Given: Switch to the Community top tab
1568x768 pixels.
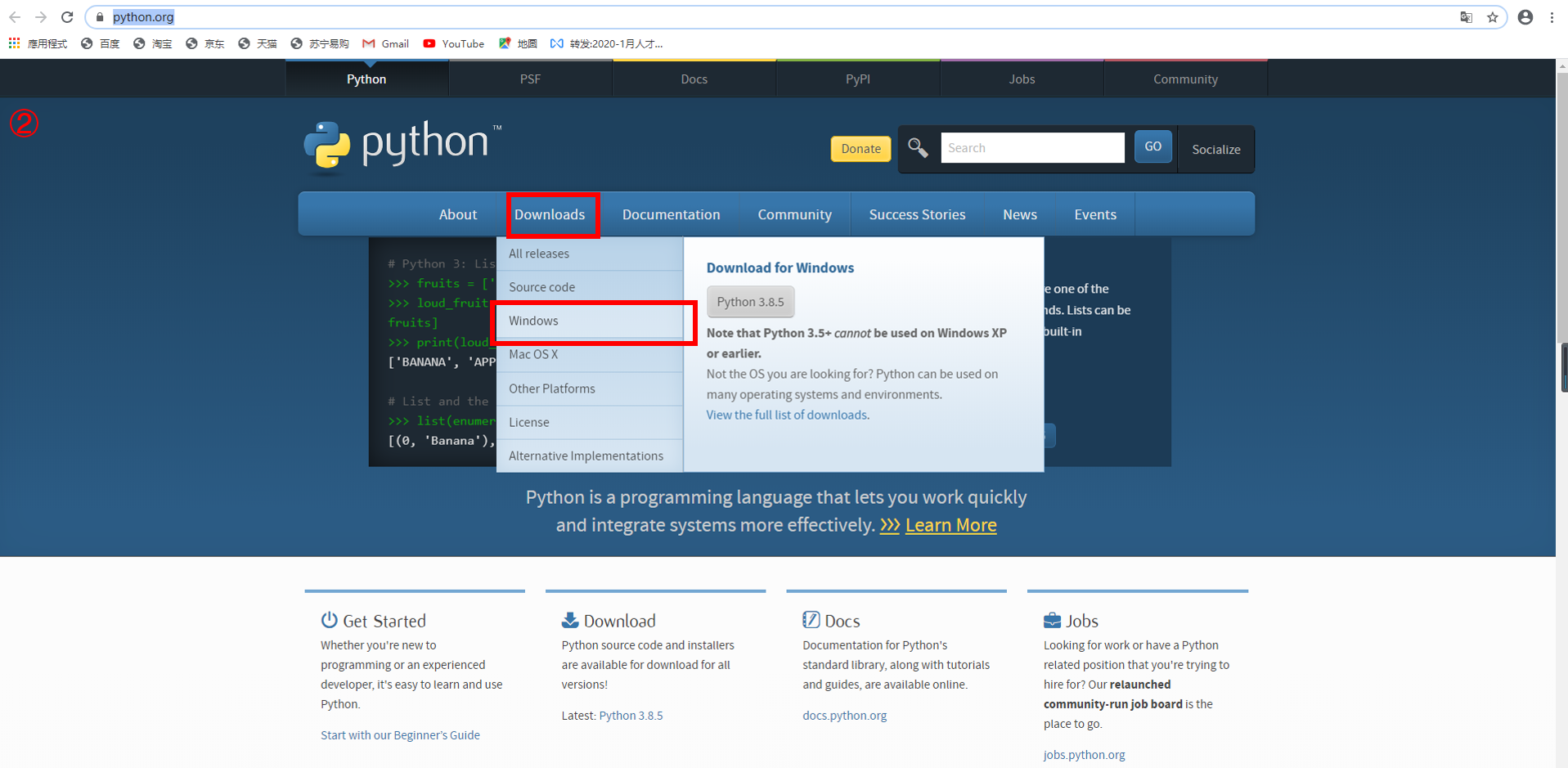Looking at the screenshot, I should point(1185,79).
